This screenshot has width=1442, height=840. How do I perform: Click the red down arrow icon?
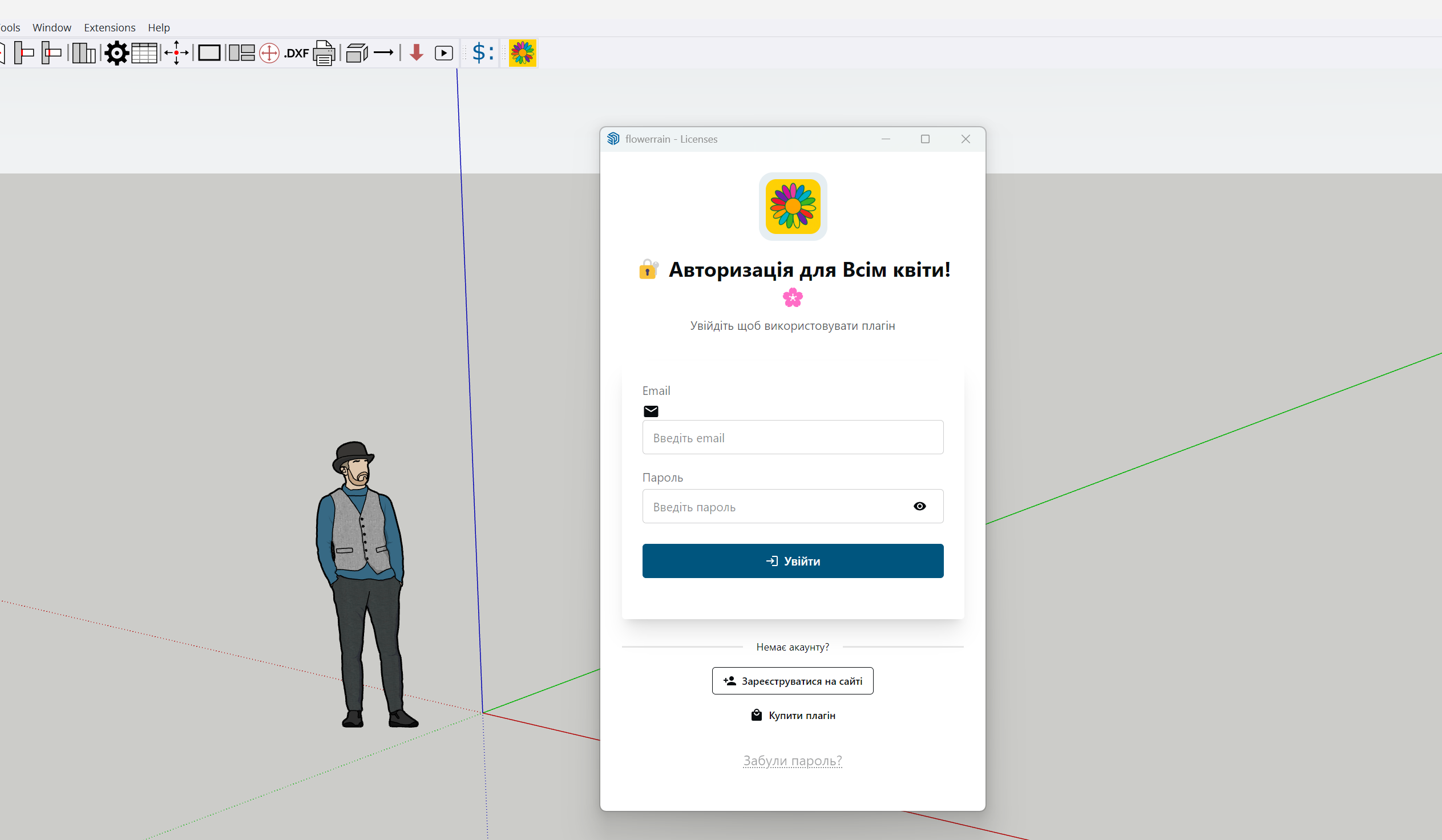tap(417, 53)
